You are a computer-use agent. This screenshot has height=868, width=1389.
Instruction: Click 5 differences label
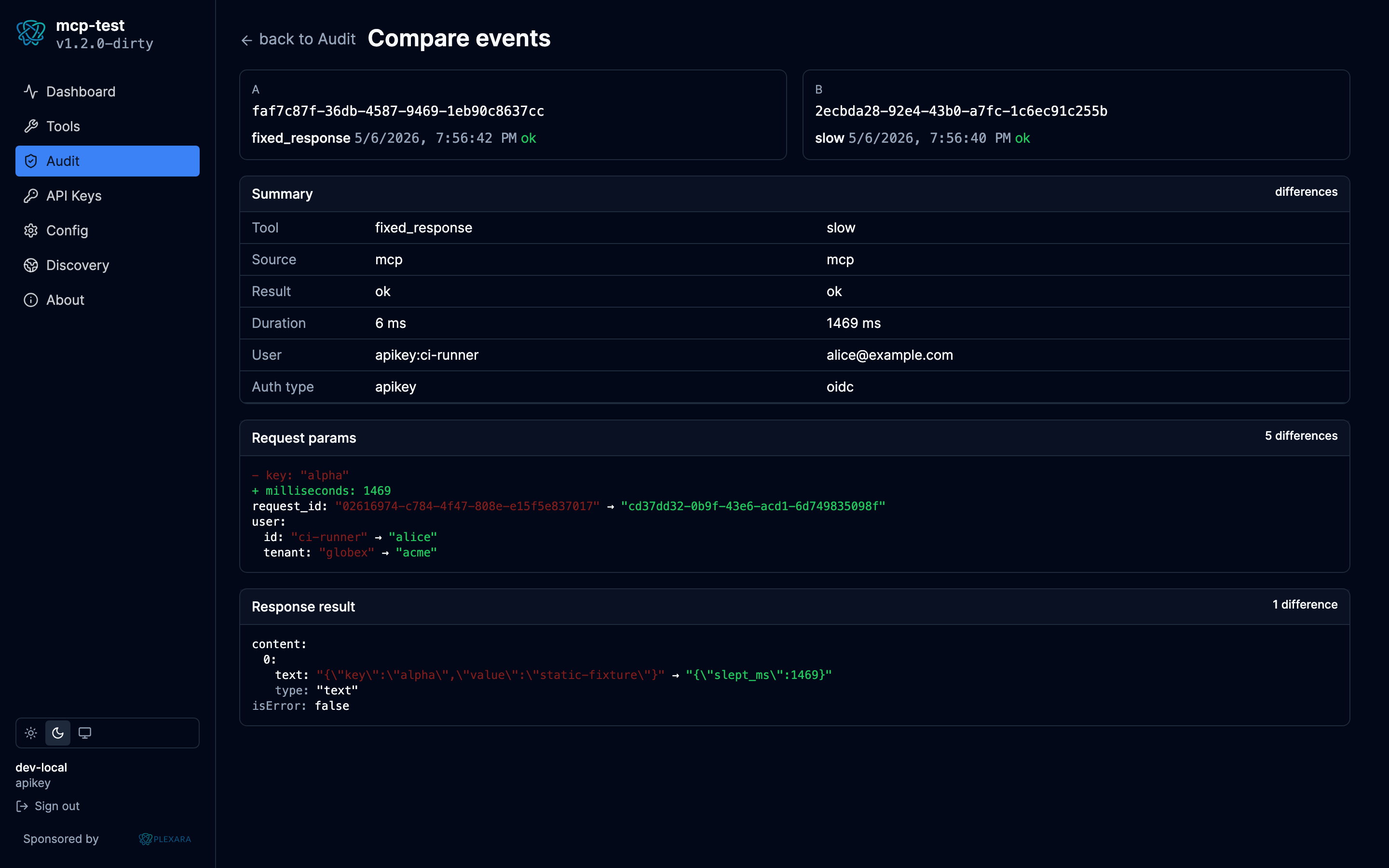click(1301, 436)
